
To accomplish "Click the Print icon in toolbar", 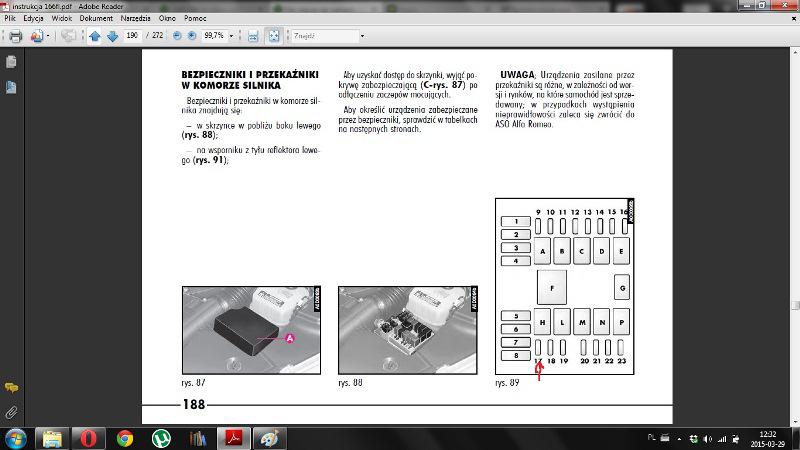I will point(16,36).
